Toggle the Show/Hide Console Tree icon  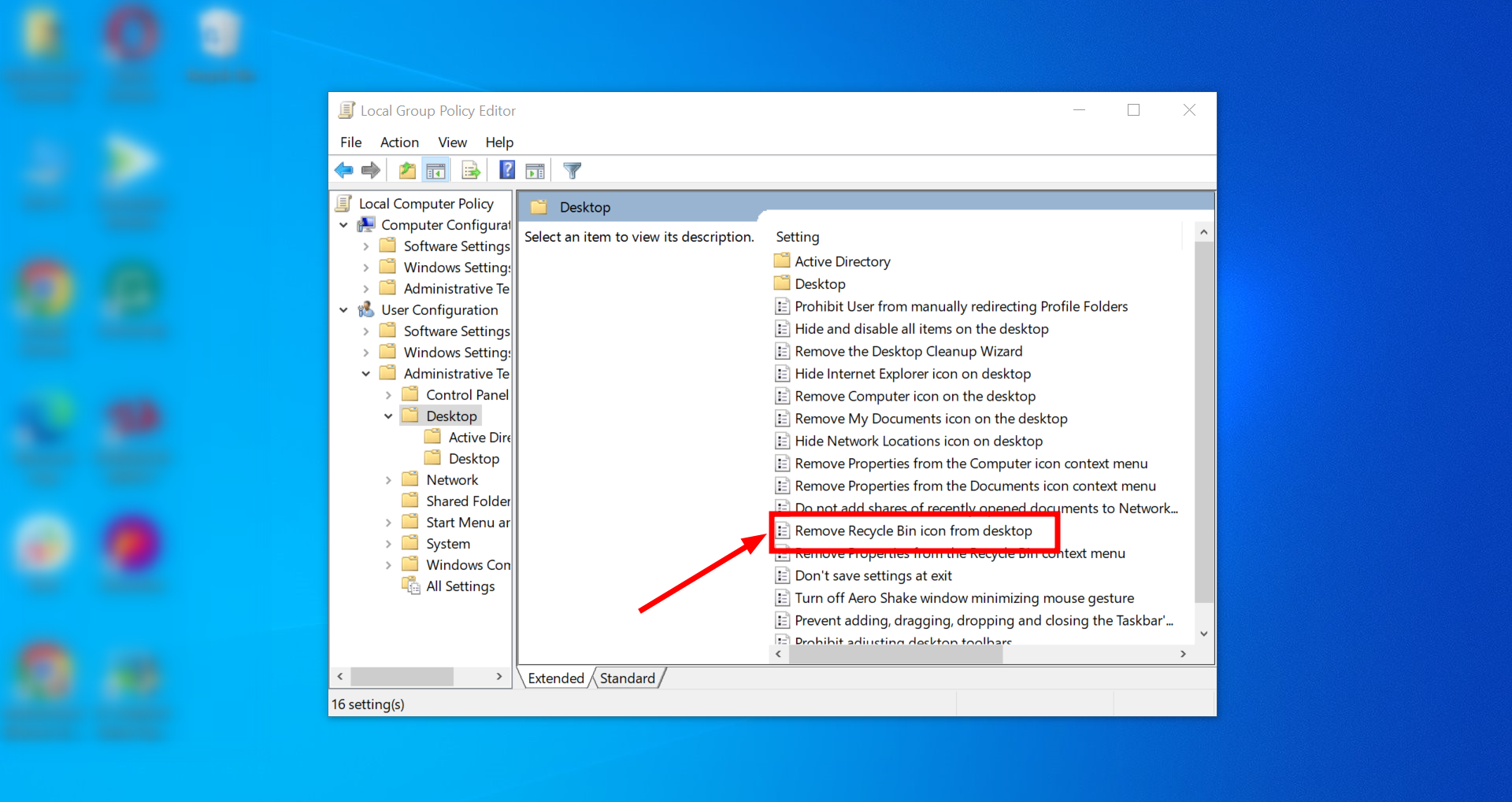(435, 169)
